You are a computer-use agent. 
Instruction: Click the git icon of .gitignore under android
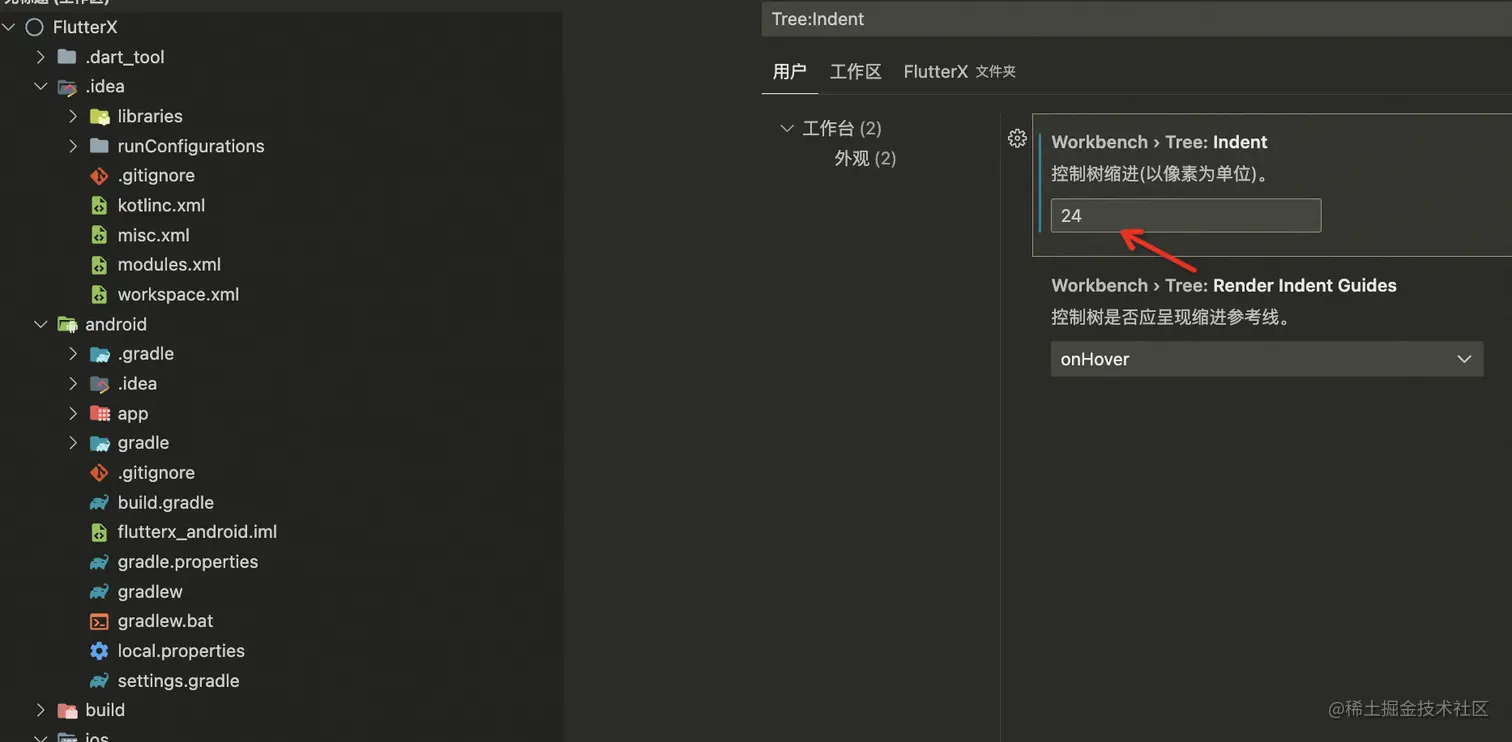click(99, 473)
